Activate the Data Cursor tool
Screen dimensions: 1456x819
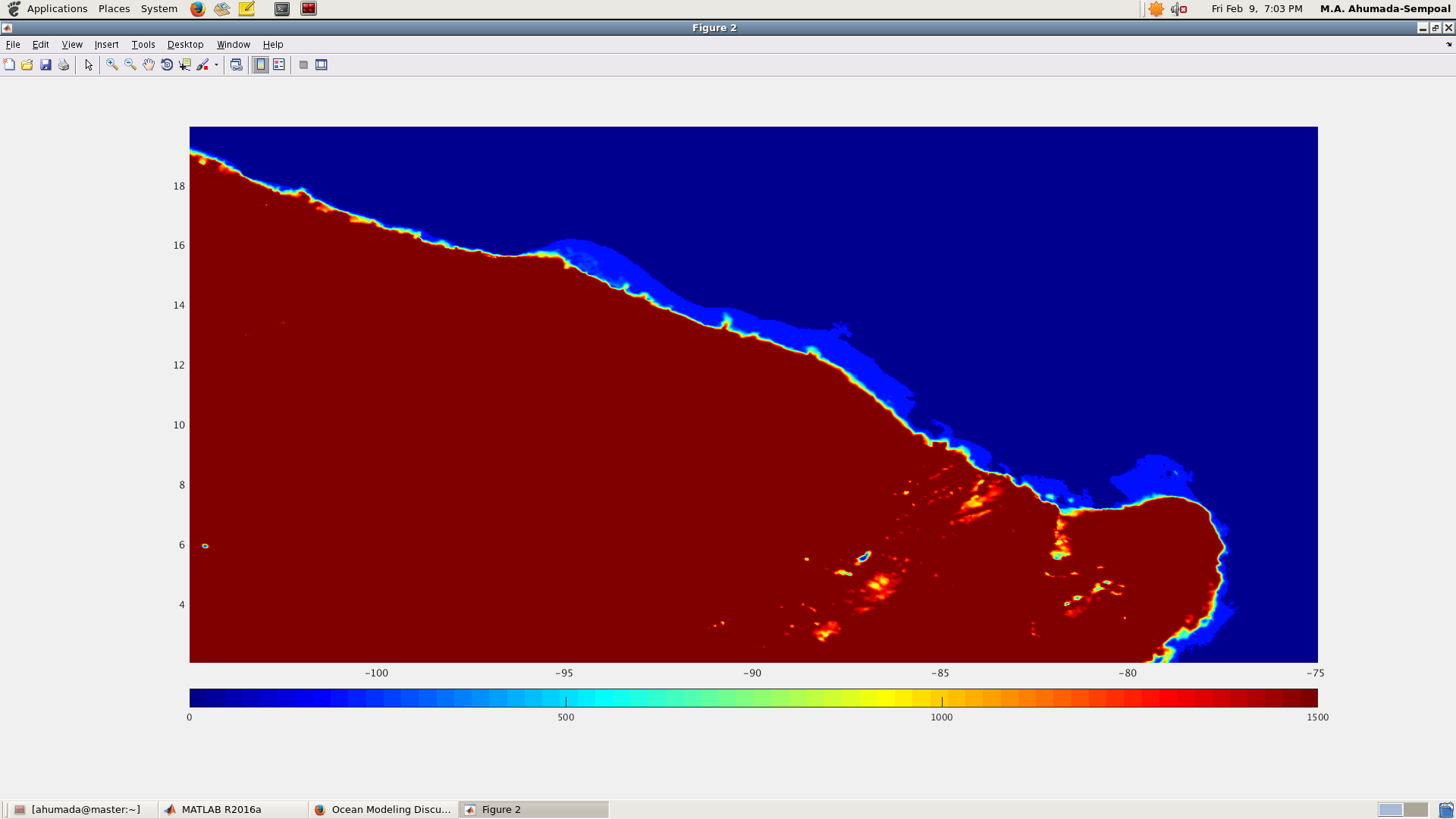185,65
